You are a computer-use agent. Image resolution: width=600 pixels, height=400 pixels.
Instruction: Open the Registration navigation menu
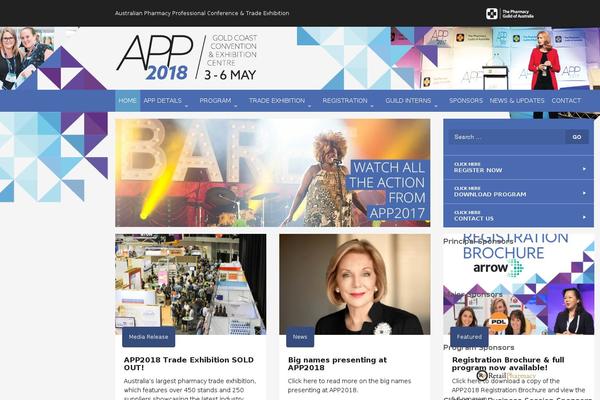pos(347,101)
